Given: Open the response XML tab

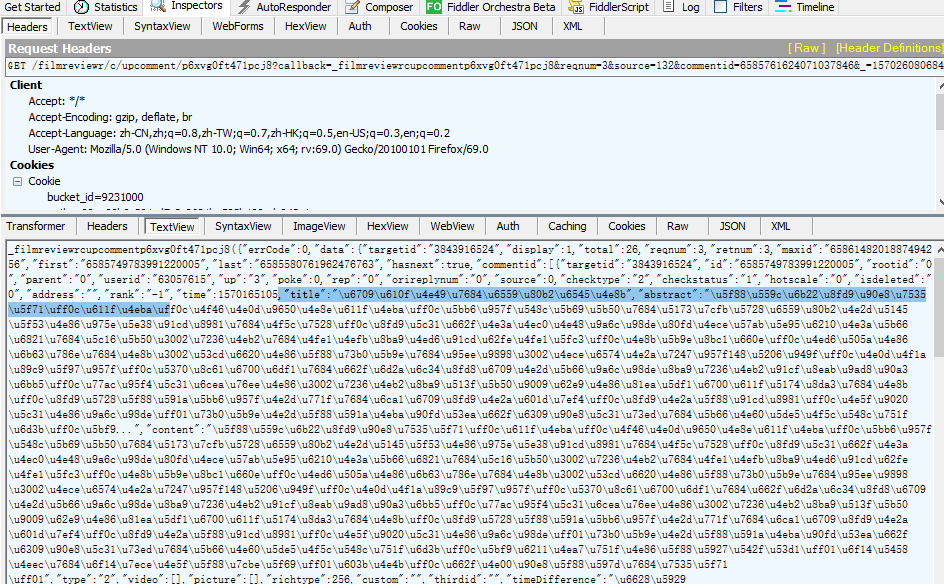Looking at the screenshot, I should click(x=780, y=226).
